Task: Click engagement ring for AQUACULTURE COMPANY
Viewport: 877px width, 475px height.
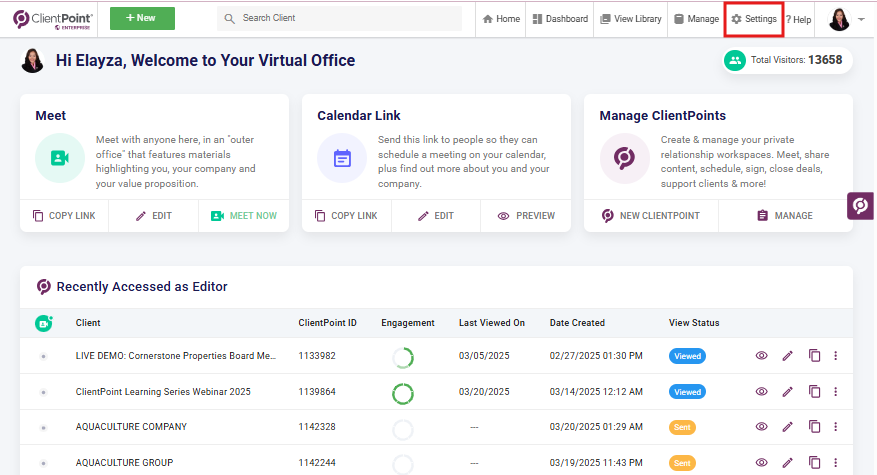Action: 403,430
